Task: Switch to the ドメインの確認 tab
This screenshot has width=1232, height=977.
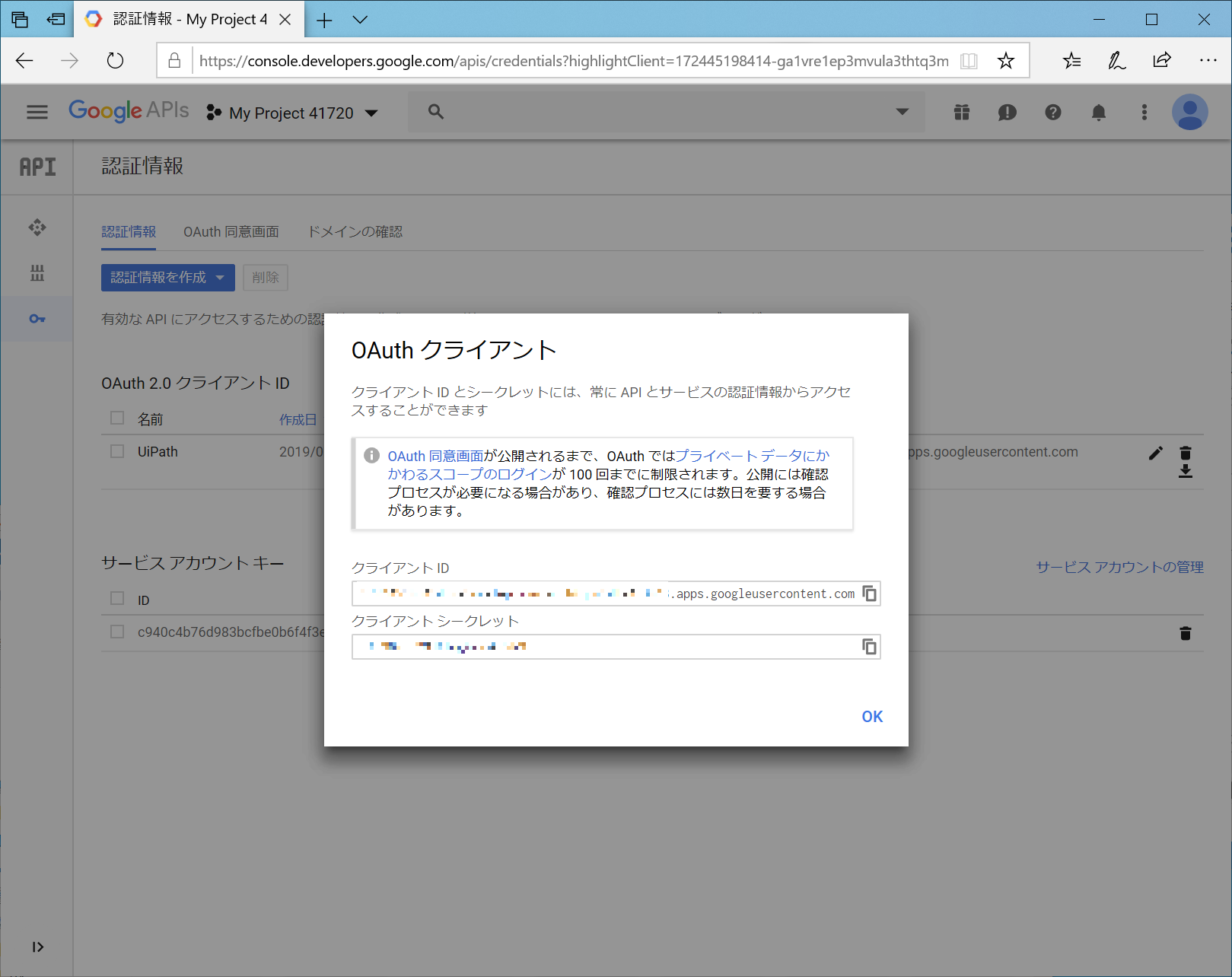Action: (355, 232)
